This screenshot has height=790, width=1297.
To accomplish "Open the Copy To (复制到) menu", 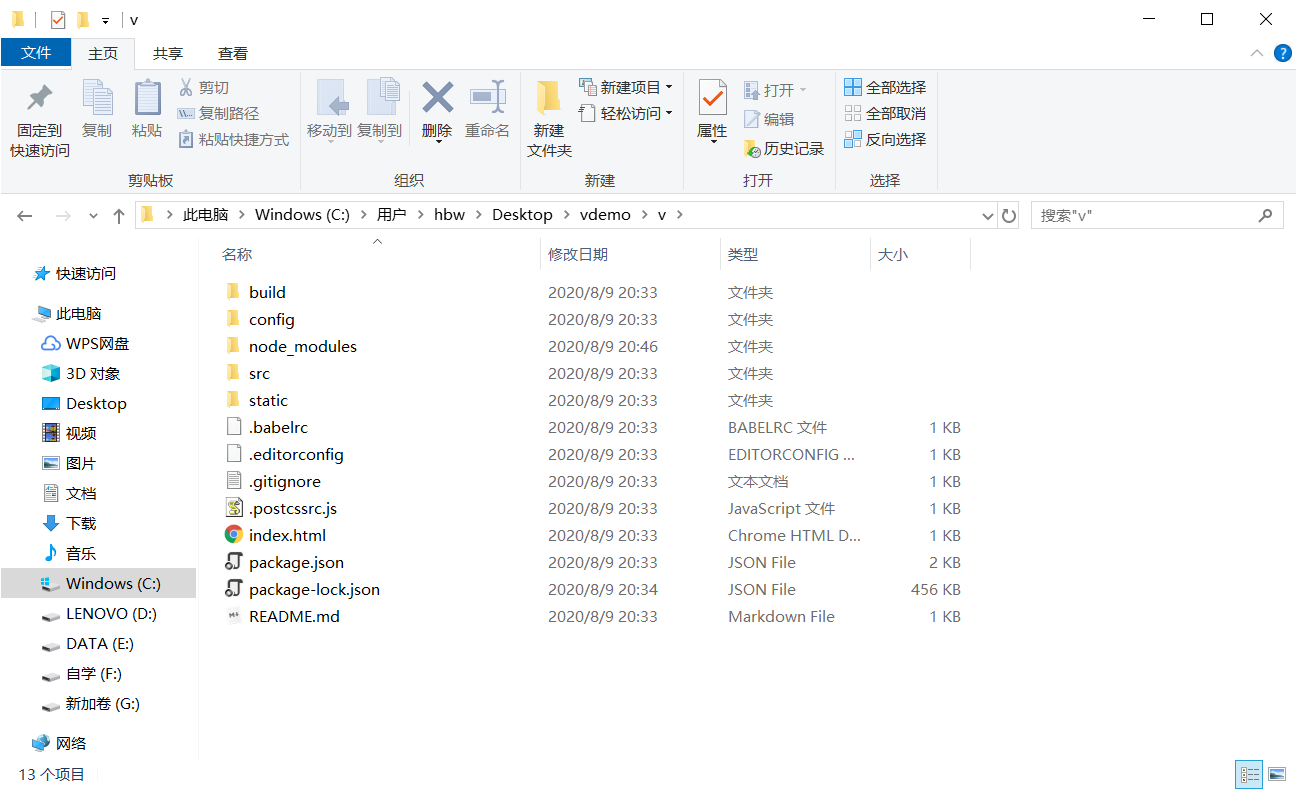I will 380,109.
